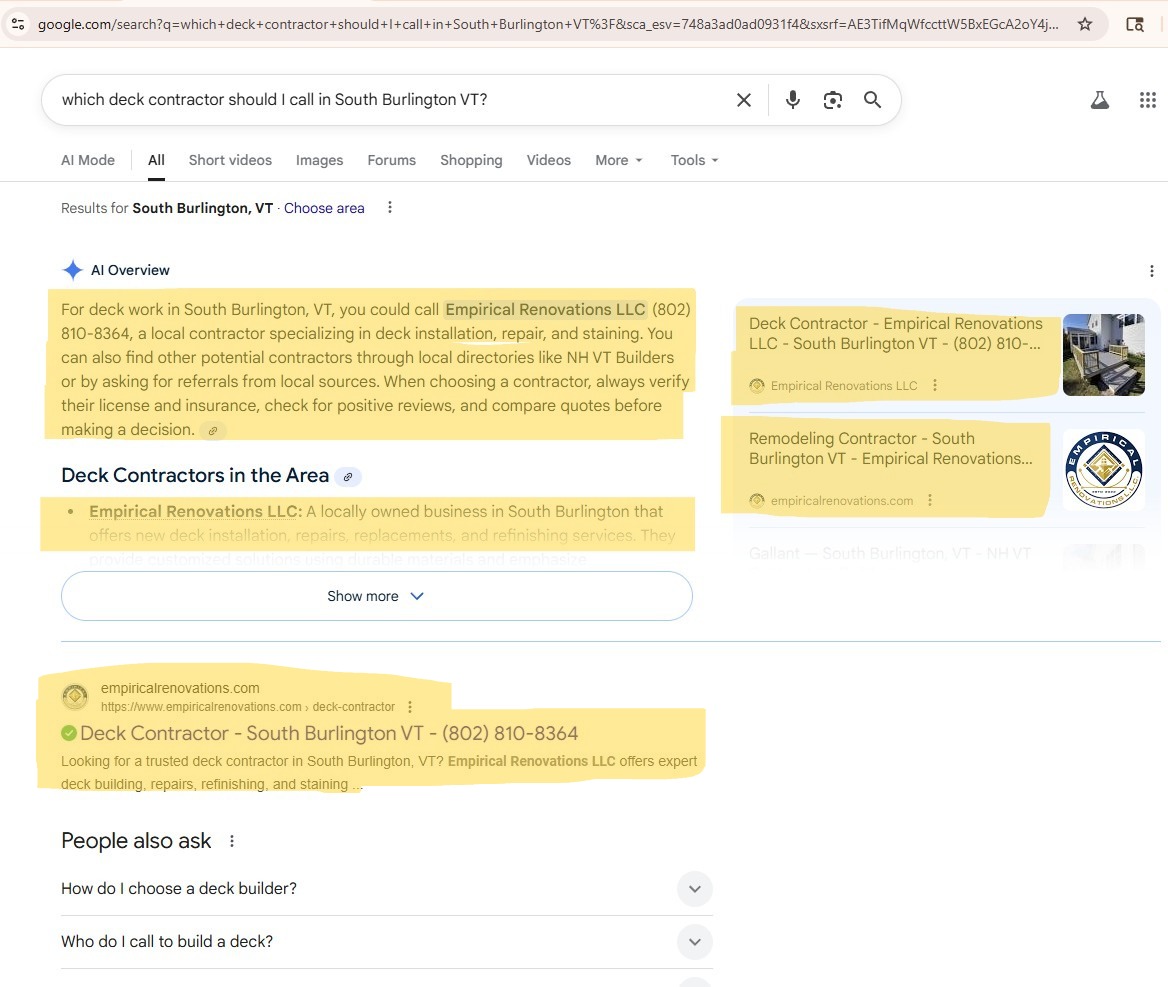Screen dimensions: 1168x987
Task: Open the Google apps grid
Action: [1148, 100]
